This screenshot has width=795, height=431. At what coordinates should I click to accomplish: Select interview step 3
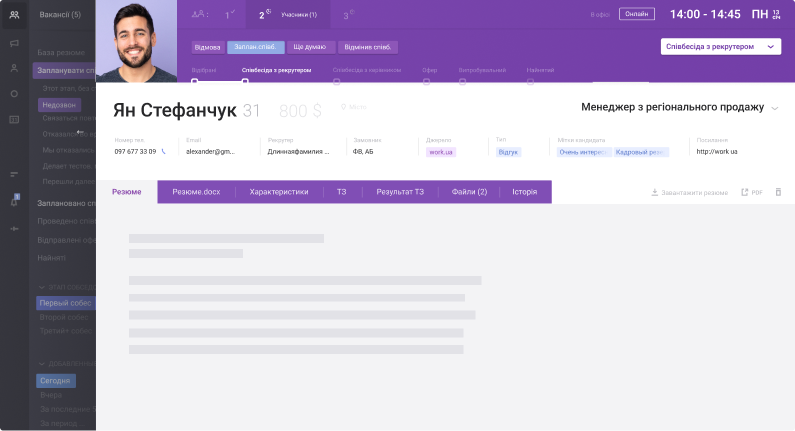348,15
